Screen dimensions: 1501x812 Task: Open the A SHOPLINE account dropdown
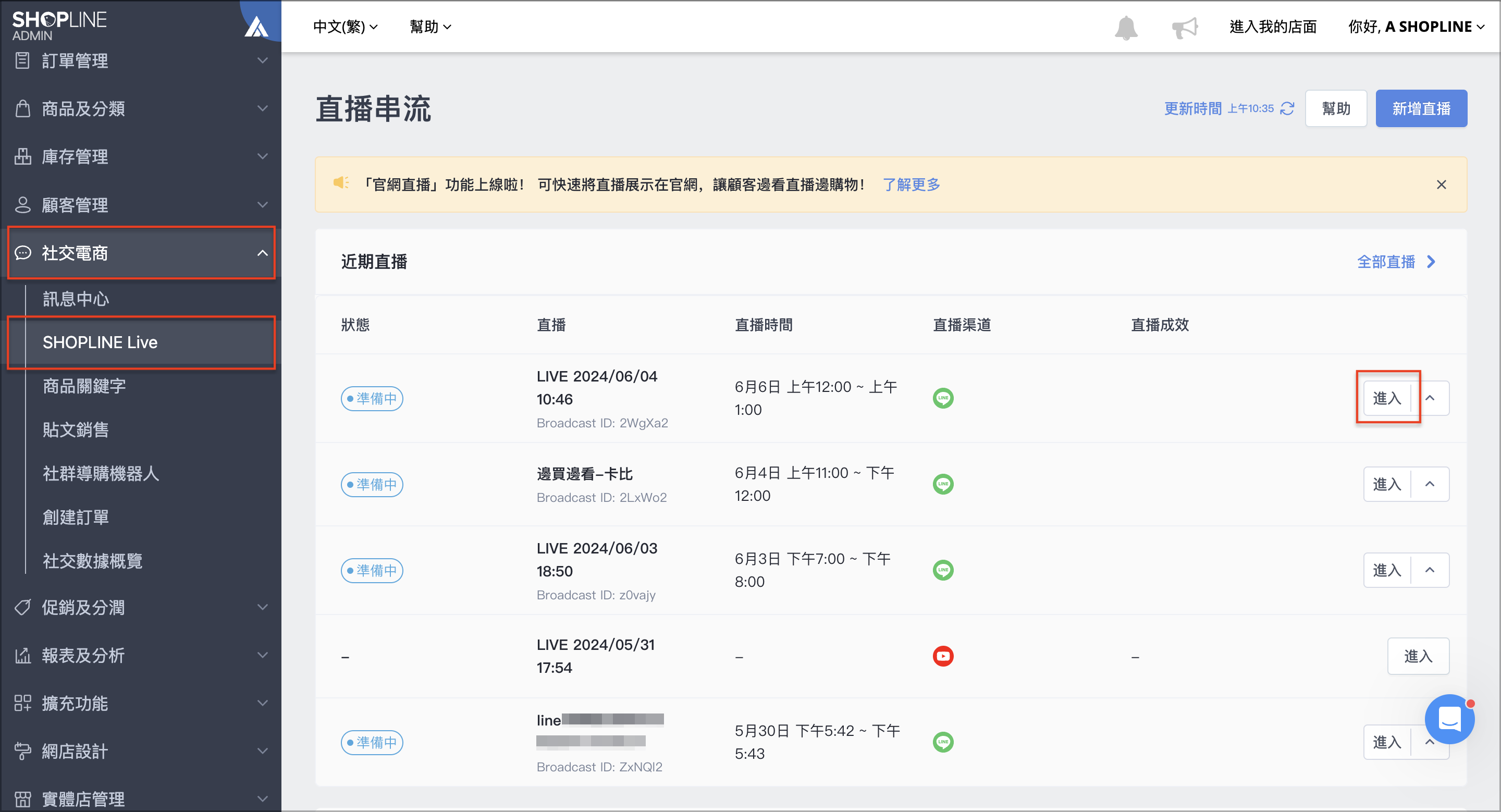[x=1416, y=27]
